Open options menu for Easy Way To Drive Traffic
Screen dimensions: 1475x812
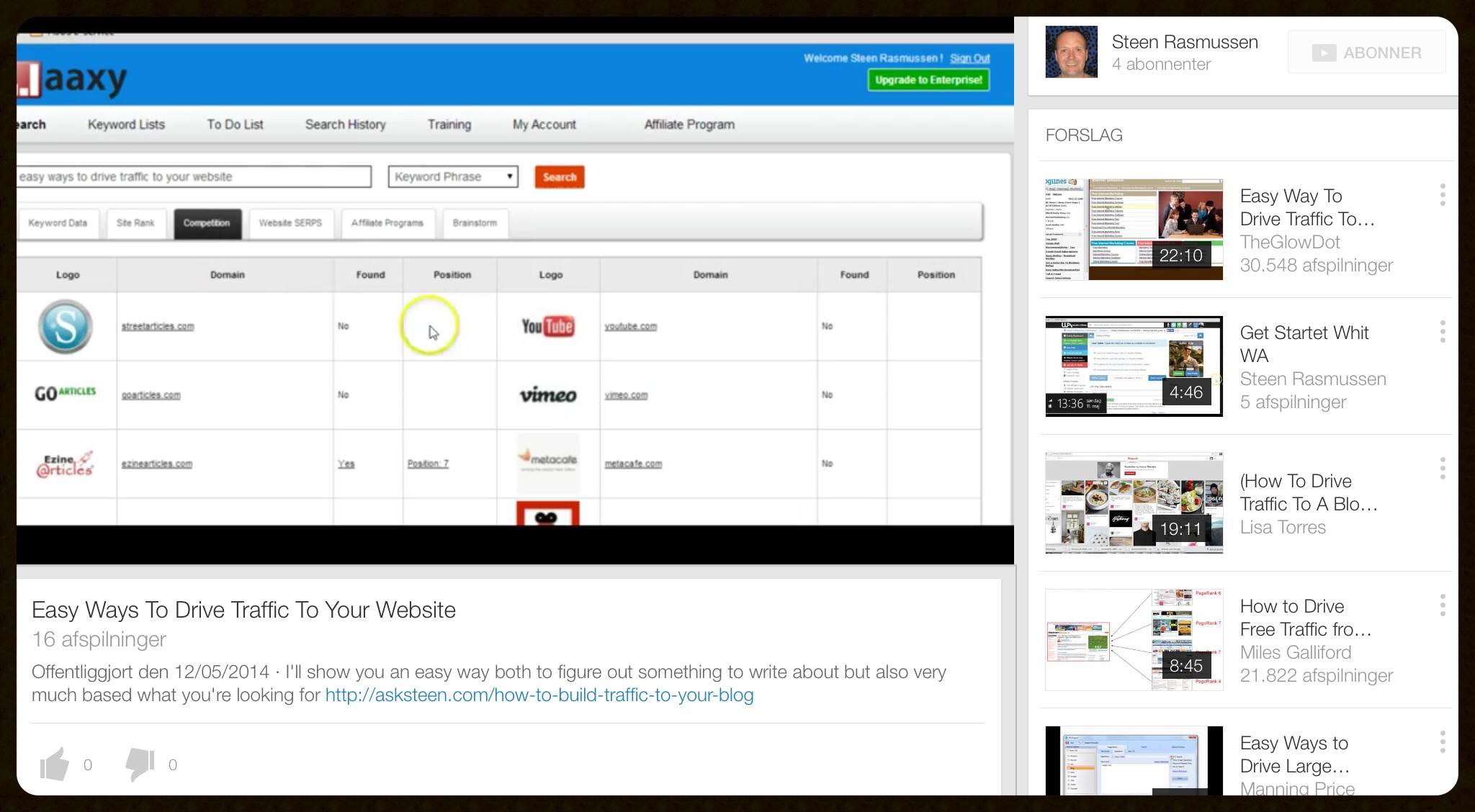click(1443, 195)
